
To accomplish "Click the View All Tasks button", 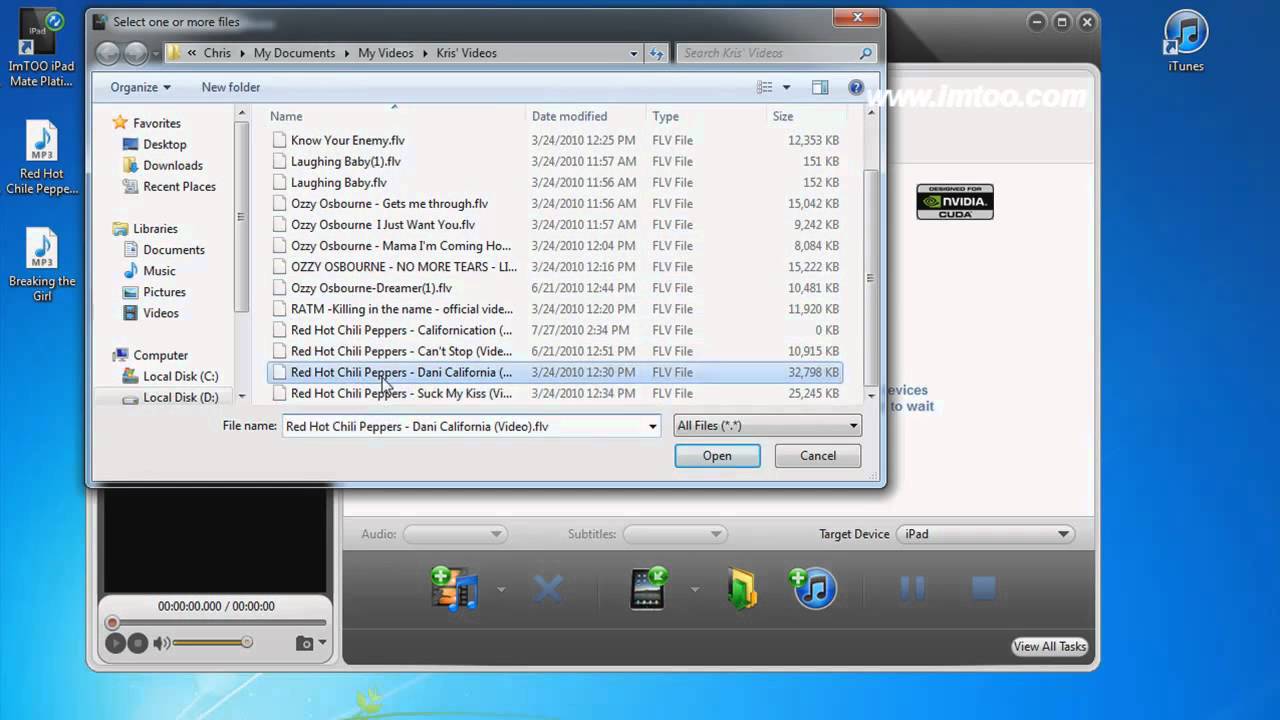I will (x=1049, y=646).
